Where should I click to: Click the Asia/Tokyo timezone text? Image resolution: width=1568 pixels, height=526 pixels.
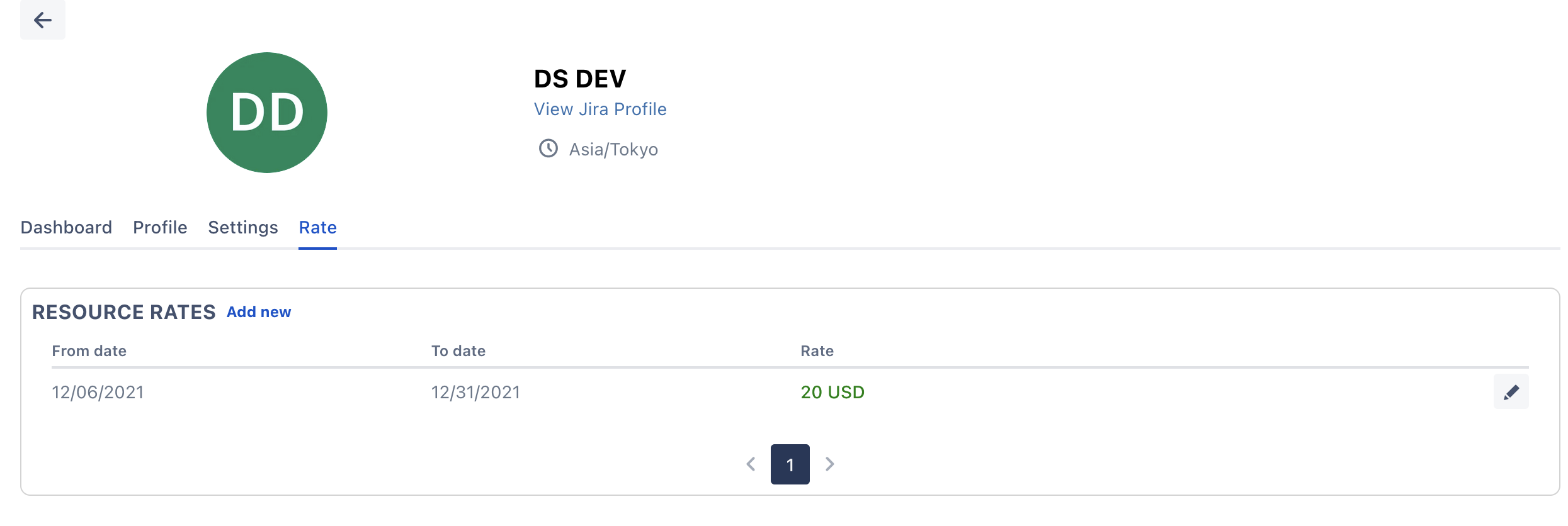click(613, 150)
